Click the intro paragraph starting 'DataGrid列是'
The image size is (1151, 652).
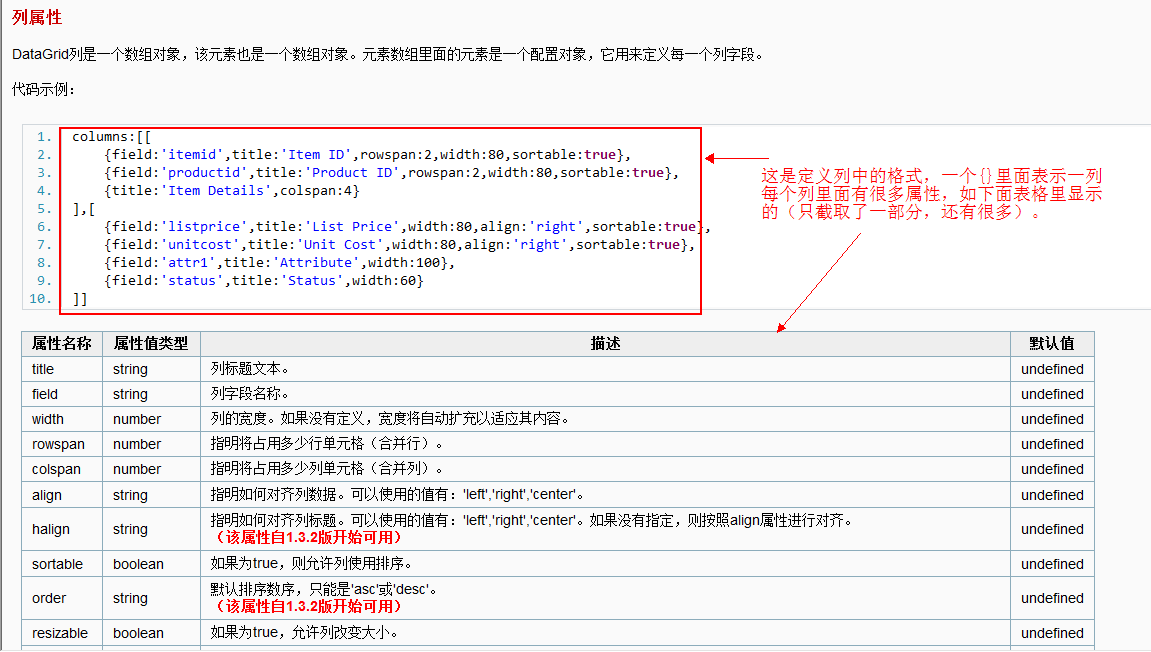pos(388,54)
